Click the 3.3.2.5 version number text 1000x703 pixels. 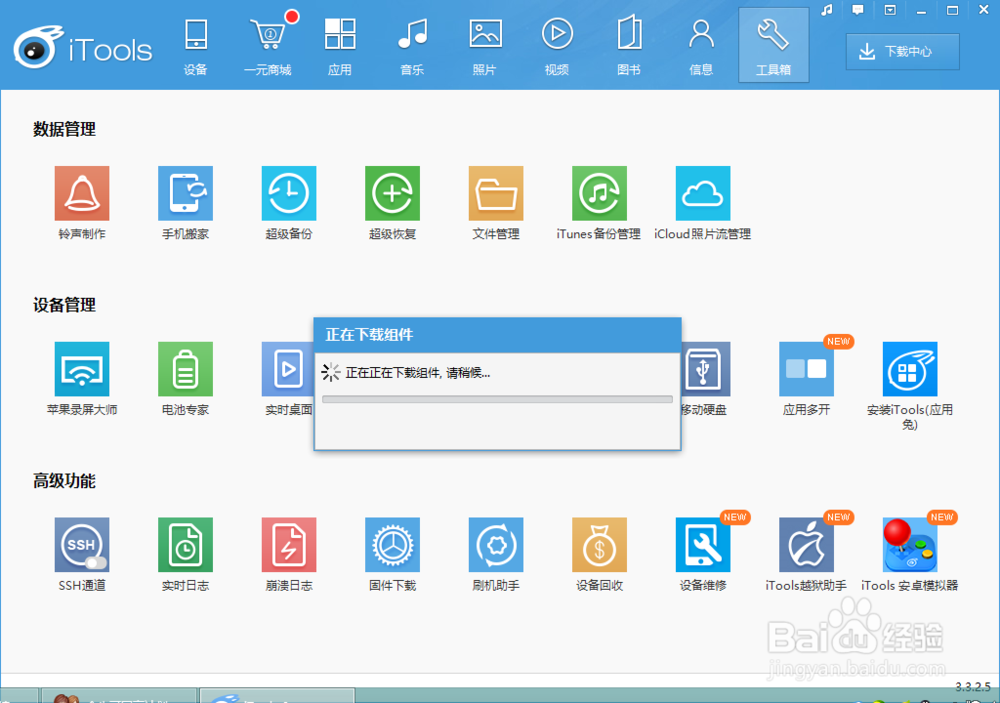[973, 687]
